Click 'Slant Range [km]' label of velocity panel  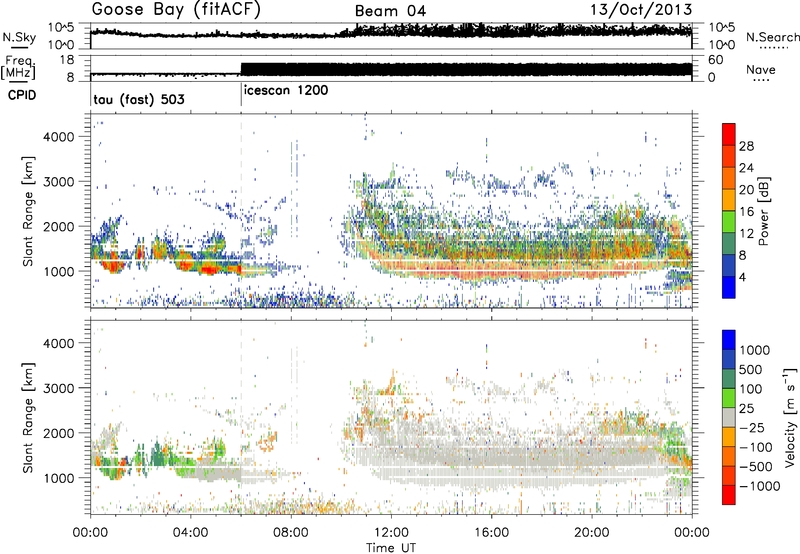pyautogui.click(x=28, y=418)
